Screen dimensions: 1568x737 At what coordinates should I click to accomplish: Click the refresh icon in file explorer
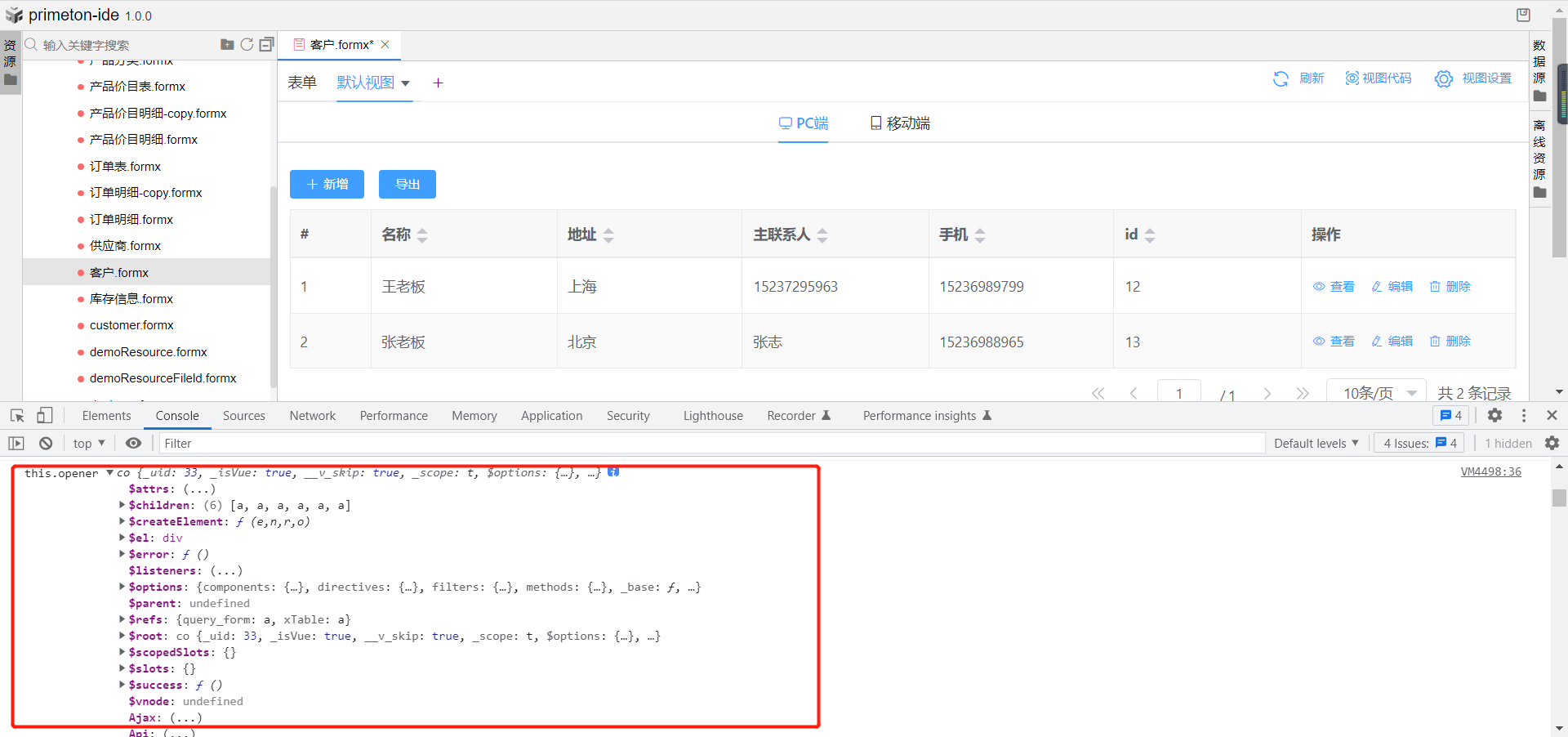pos(247,44)
